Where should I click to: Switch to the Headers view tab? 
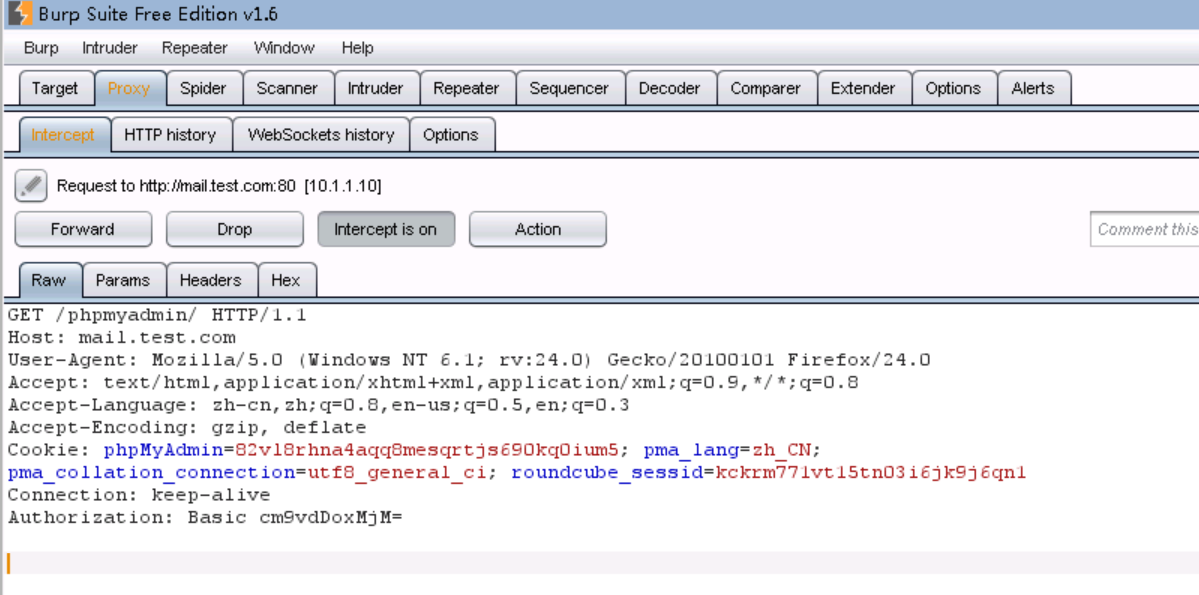tap(210, 280)
